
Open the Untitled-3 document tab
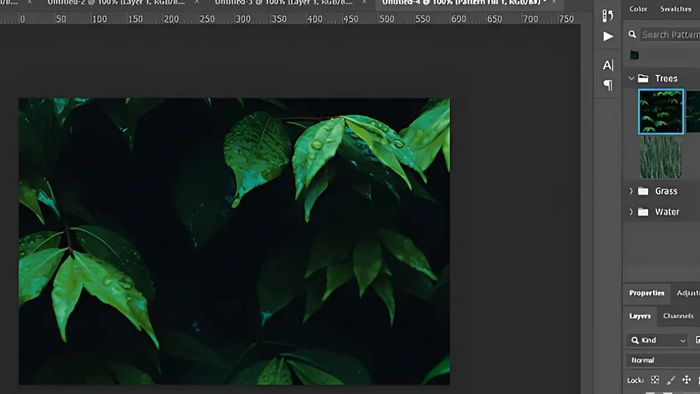(283, 2)
